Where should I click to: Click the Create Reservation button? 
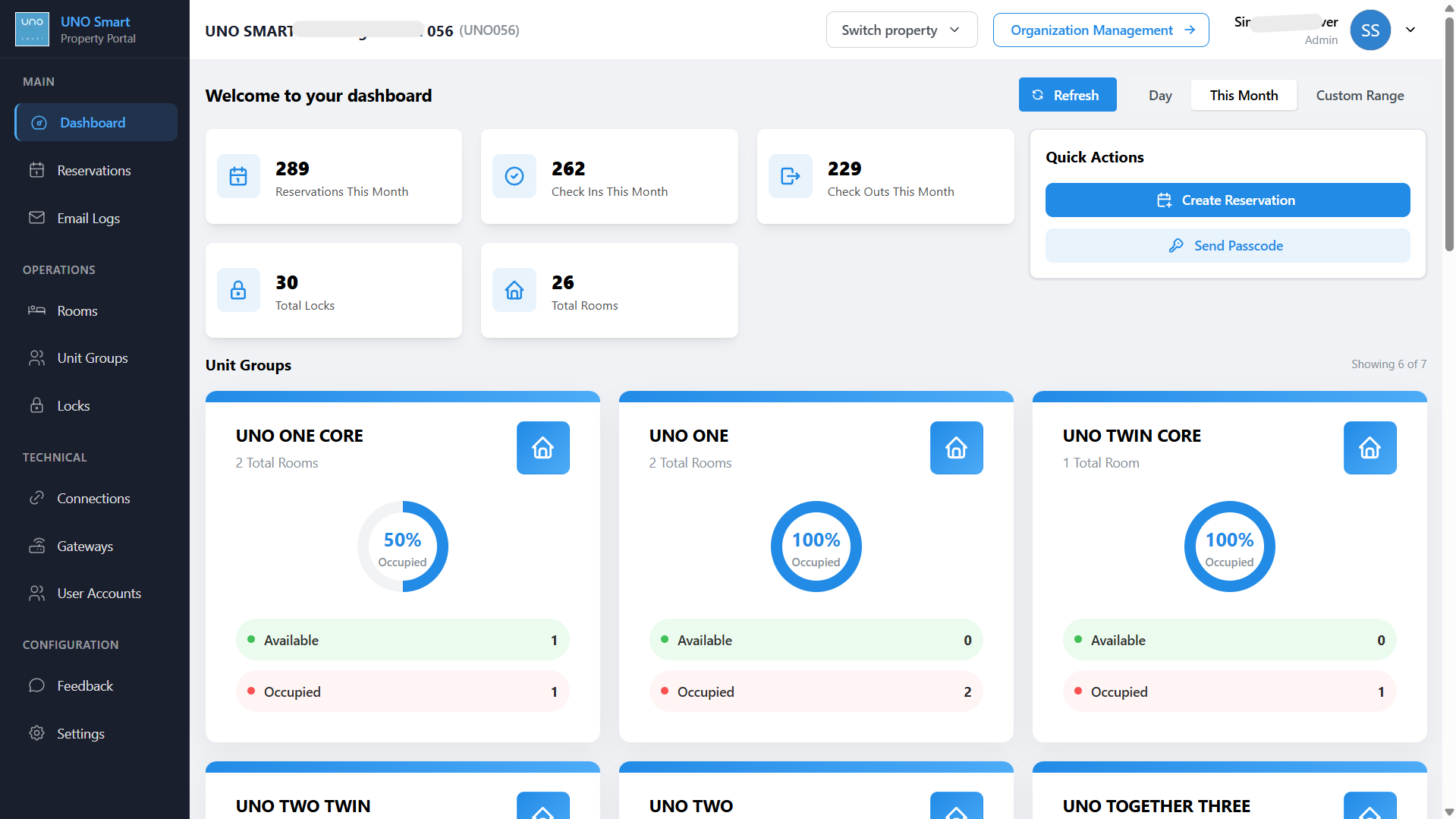tap(1228, 200)
